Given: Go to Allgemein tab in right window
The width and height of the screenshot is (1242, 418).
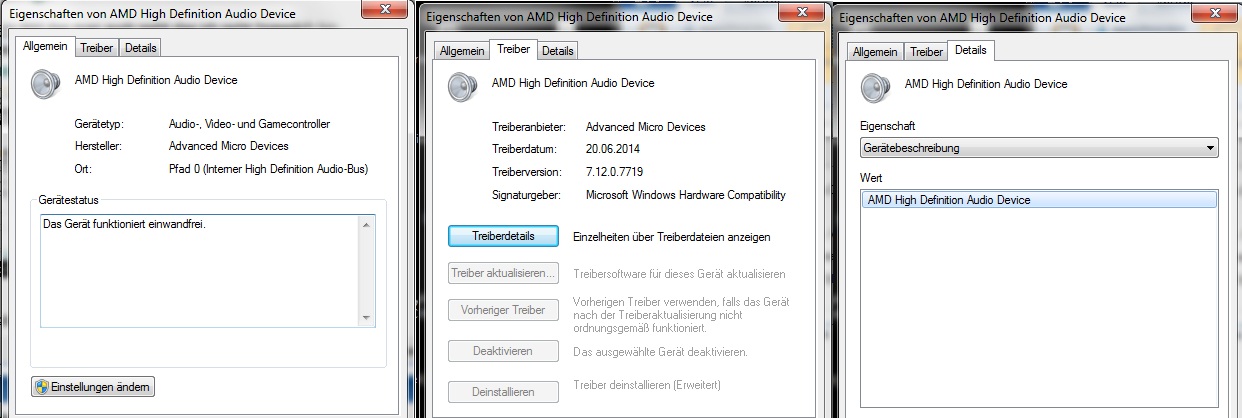Looking at the screenshot, I should pos(875,52).
